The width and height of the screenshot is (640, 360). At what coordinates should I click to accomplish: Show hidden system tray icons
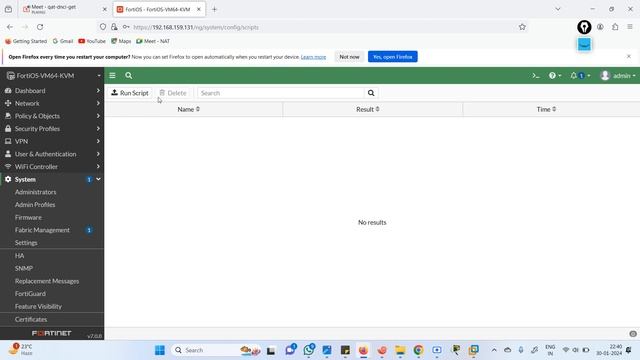(494, 350)
